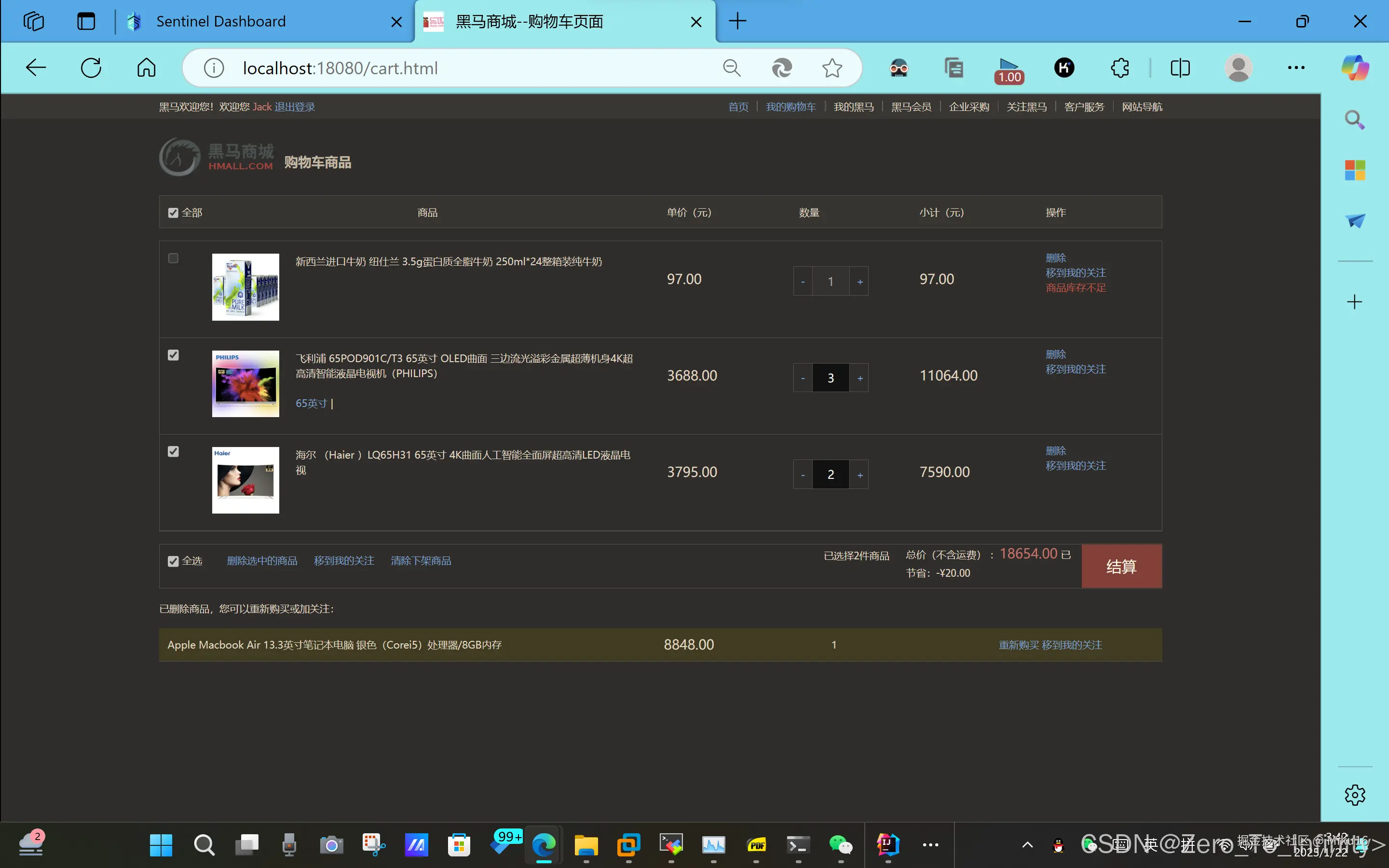The image size is (1389, 868).
Task: Click the milk quantity input field
Action: click(x=831, y=281)
